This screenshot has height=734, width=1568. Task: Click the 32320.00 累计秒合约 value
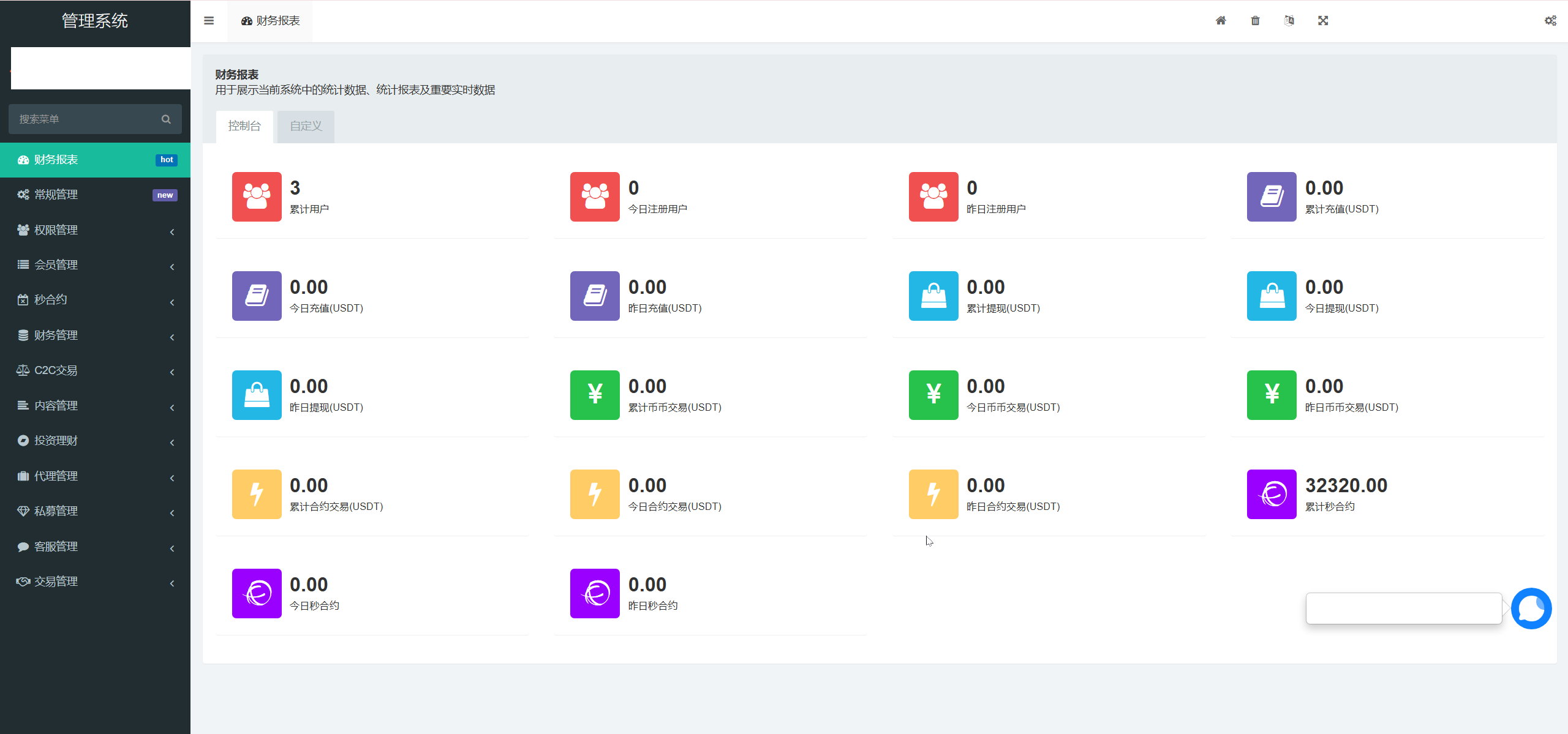click(x=1346, y=485)
